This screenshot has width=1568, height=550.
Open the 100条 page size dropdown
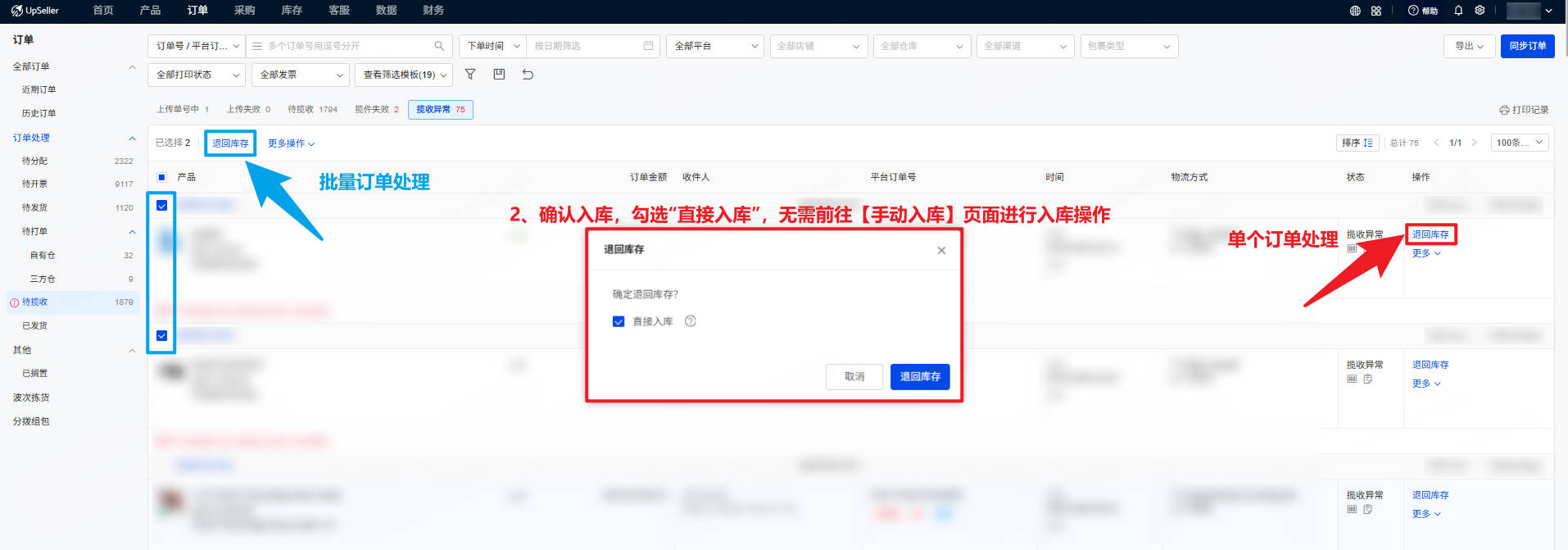coord(1520,143)
